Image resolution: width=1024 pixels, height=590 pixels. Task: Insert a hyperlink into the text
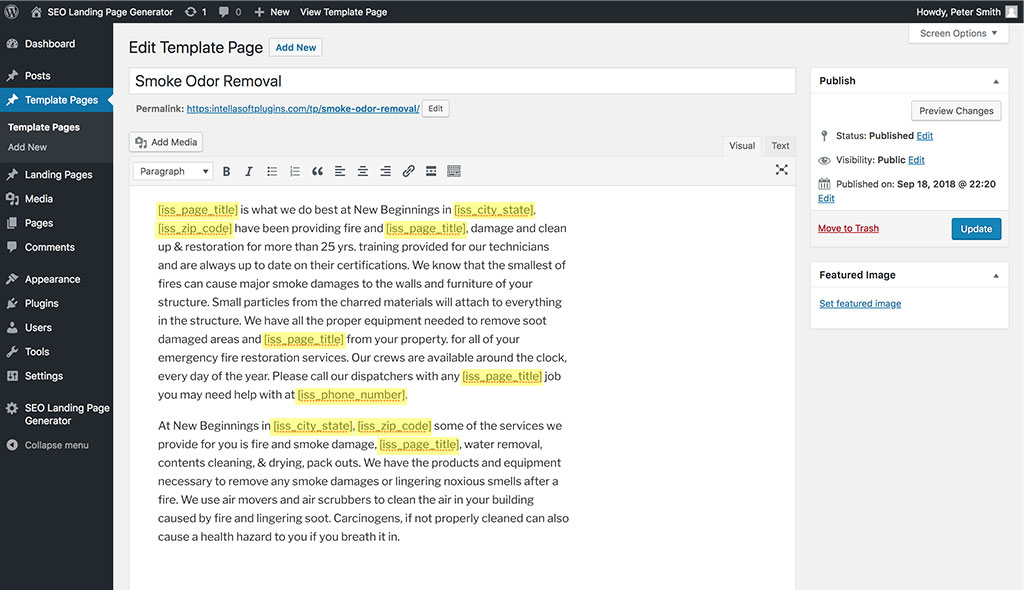[408, 171]
